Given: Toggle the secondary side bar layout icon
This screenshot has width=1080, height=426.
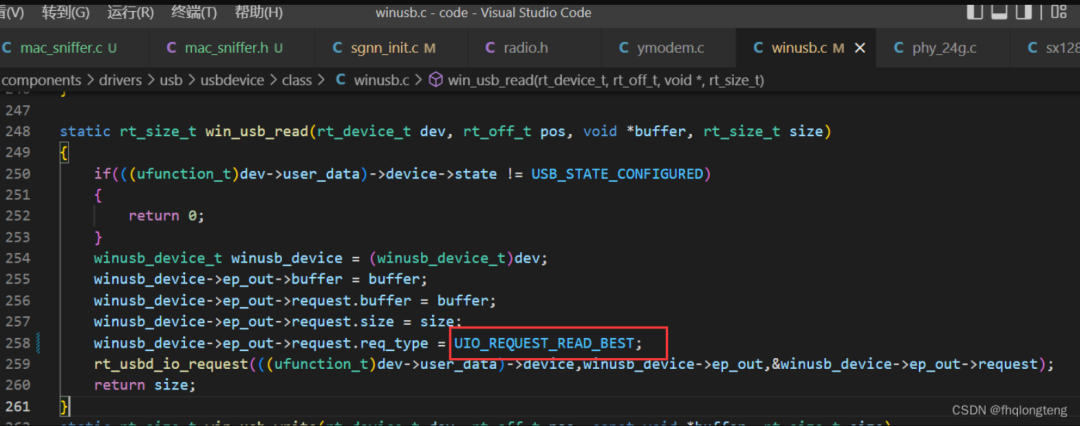Looking at the screenshot, I should [1025, 11].
